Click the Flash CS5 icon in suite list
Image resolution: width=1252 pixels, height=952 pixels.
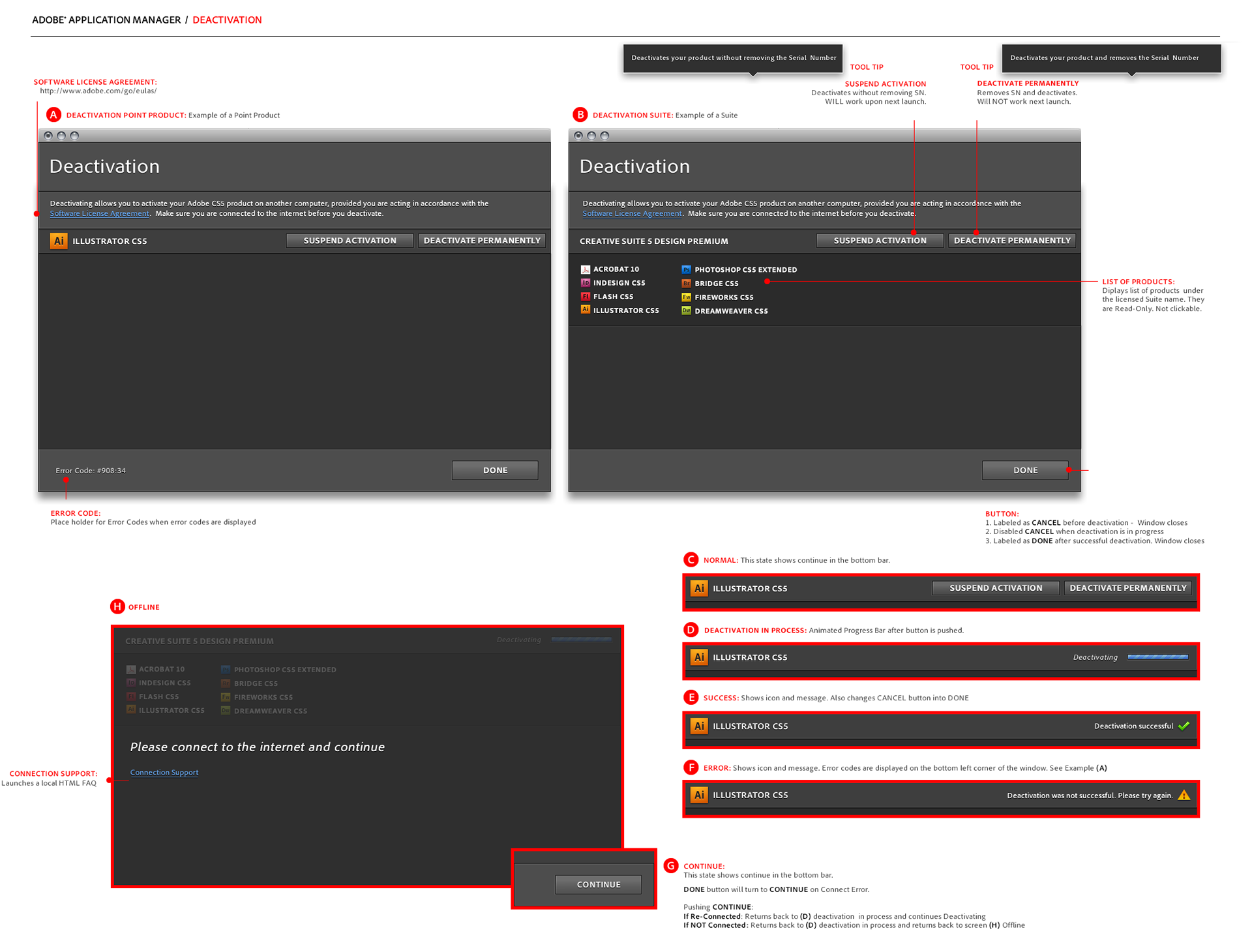coord(586,297)
